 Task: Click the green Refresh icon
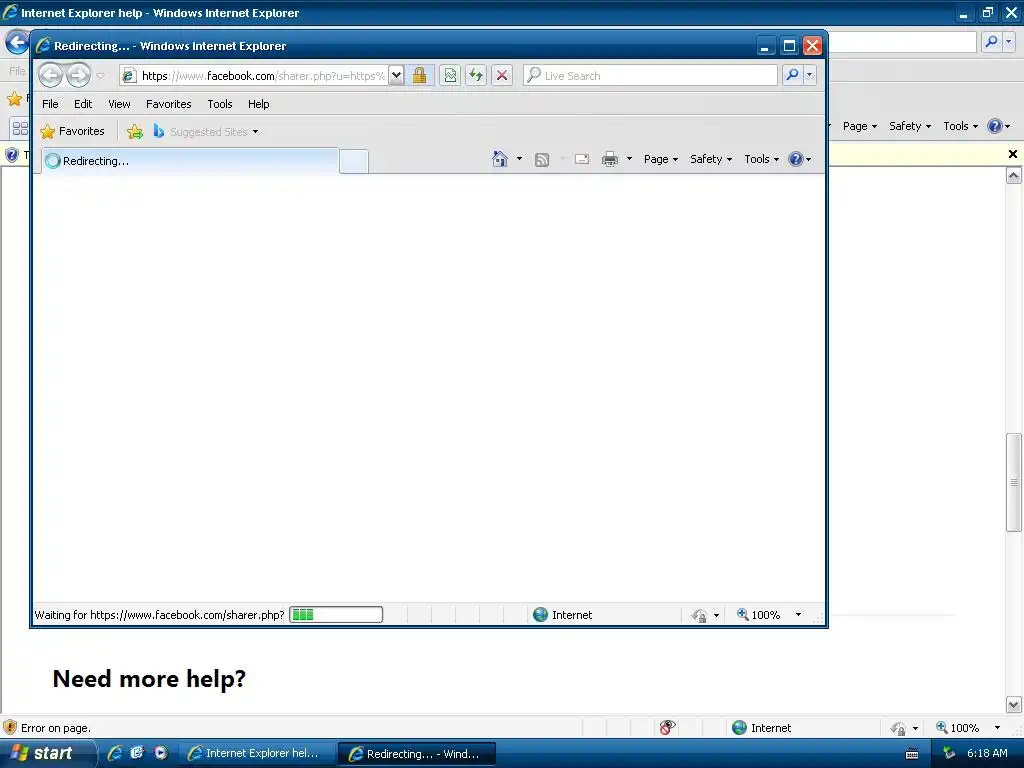pyautogui.click(x=476, y=76)
